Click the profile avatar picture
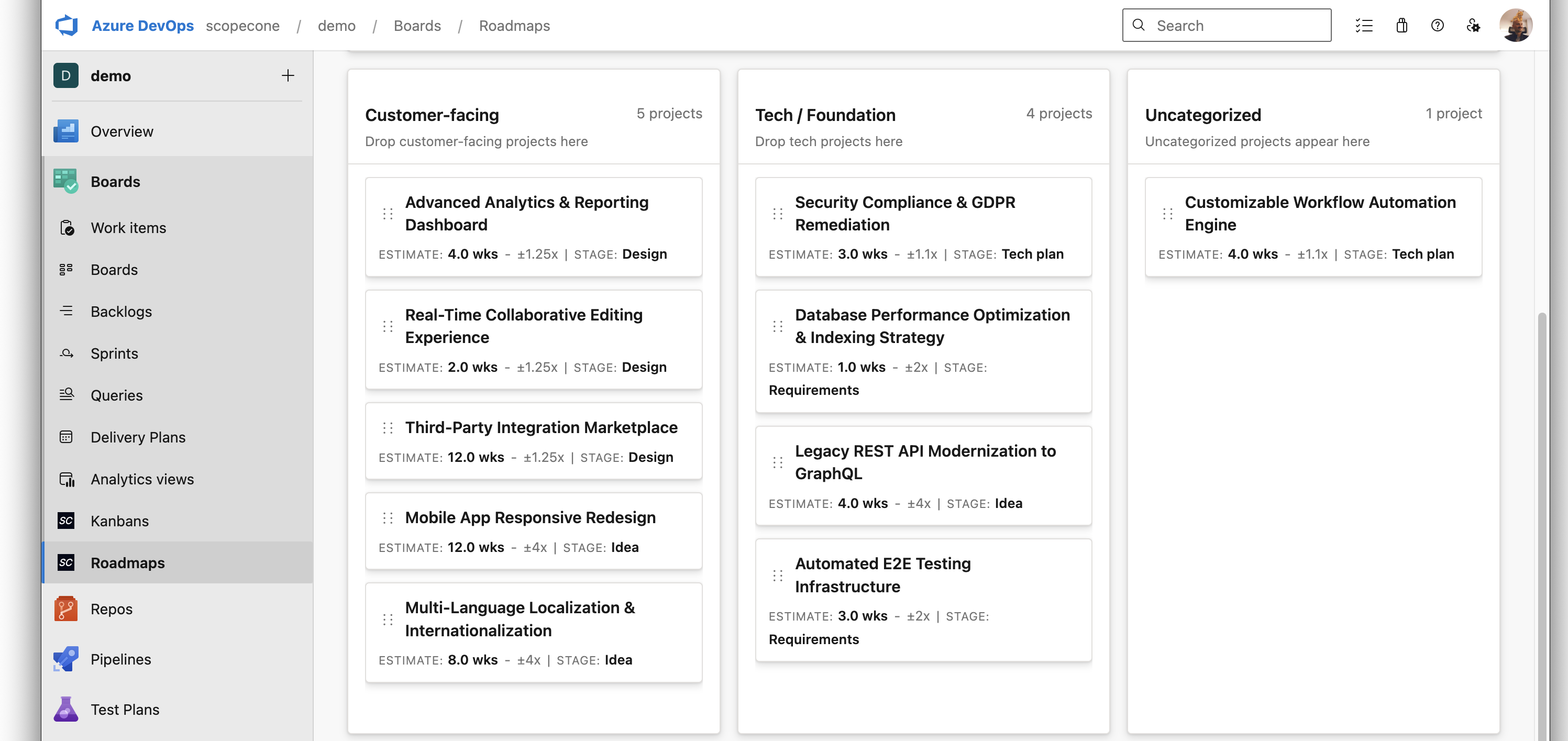The image size is (1568, 741). pyautogui.click(x=1517, y=25)
